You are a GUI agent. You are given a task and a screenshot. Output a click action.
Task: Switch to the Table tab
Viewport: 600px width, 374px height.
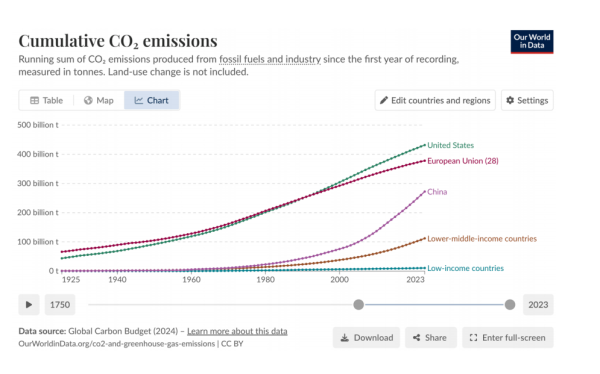click(x=46, y=100)
